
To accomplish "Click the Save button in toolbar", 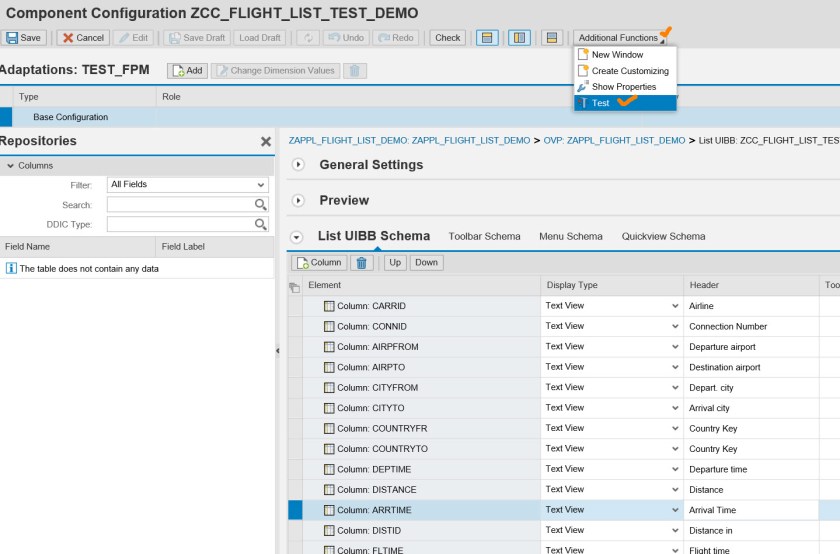I will click(24, 38).
